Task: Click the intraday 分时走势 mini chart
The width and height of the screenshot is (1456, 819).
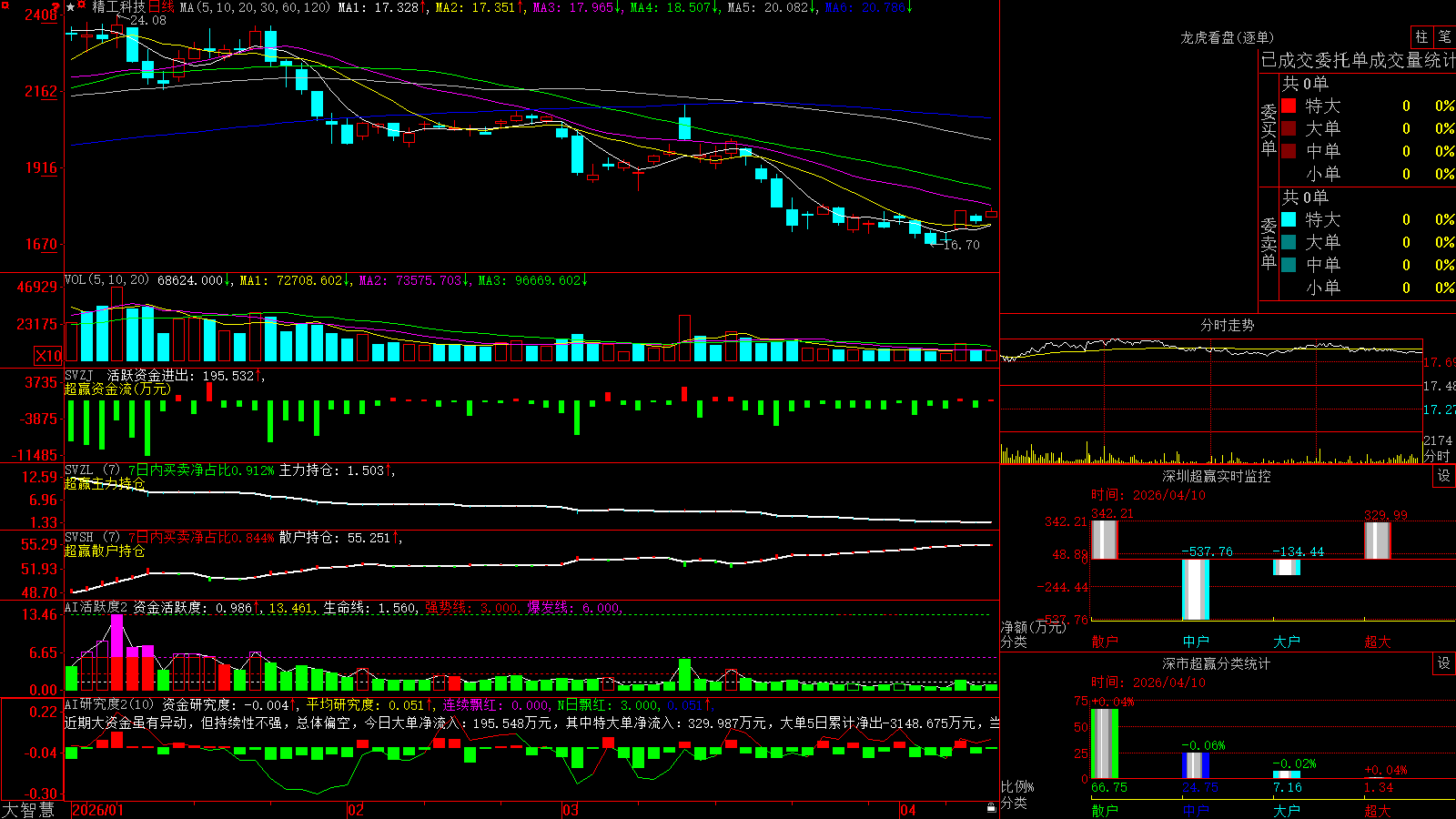Action: [x=1211, y=400]
